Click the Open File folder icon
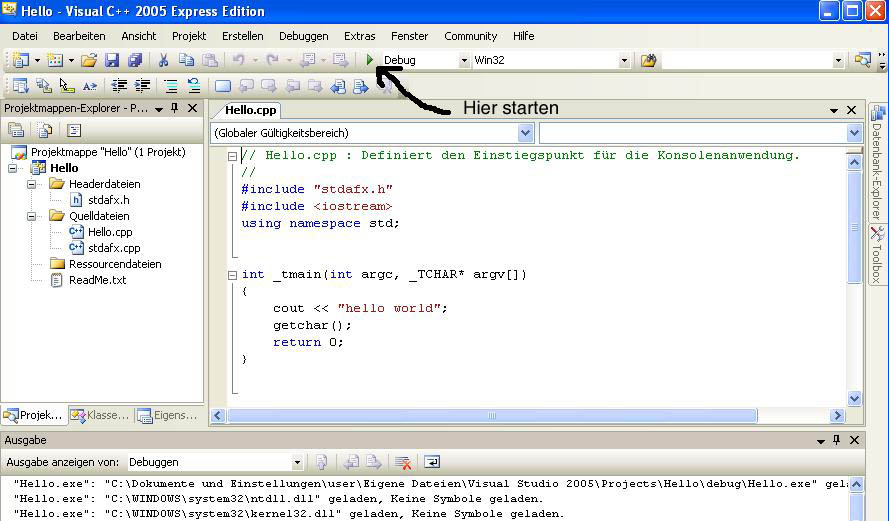Image resolution: width=889 pixels, height=521 pixels. [89, 60]
